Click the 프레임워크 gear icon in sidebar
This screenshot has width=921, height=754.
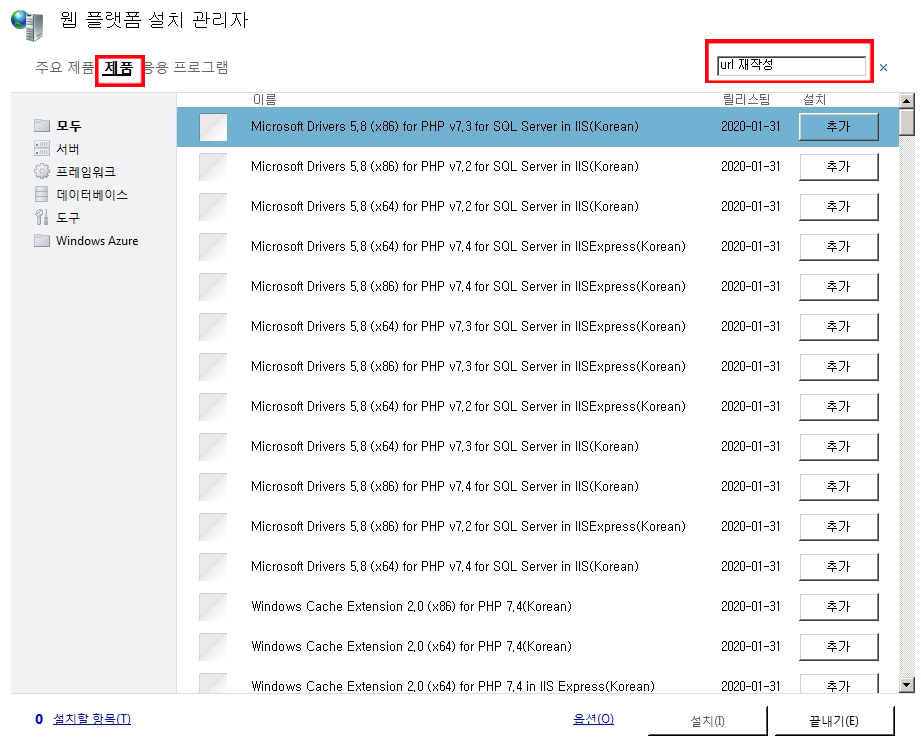42,171
